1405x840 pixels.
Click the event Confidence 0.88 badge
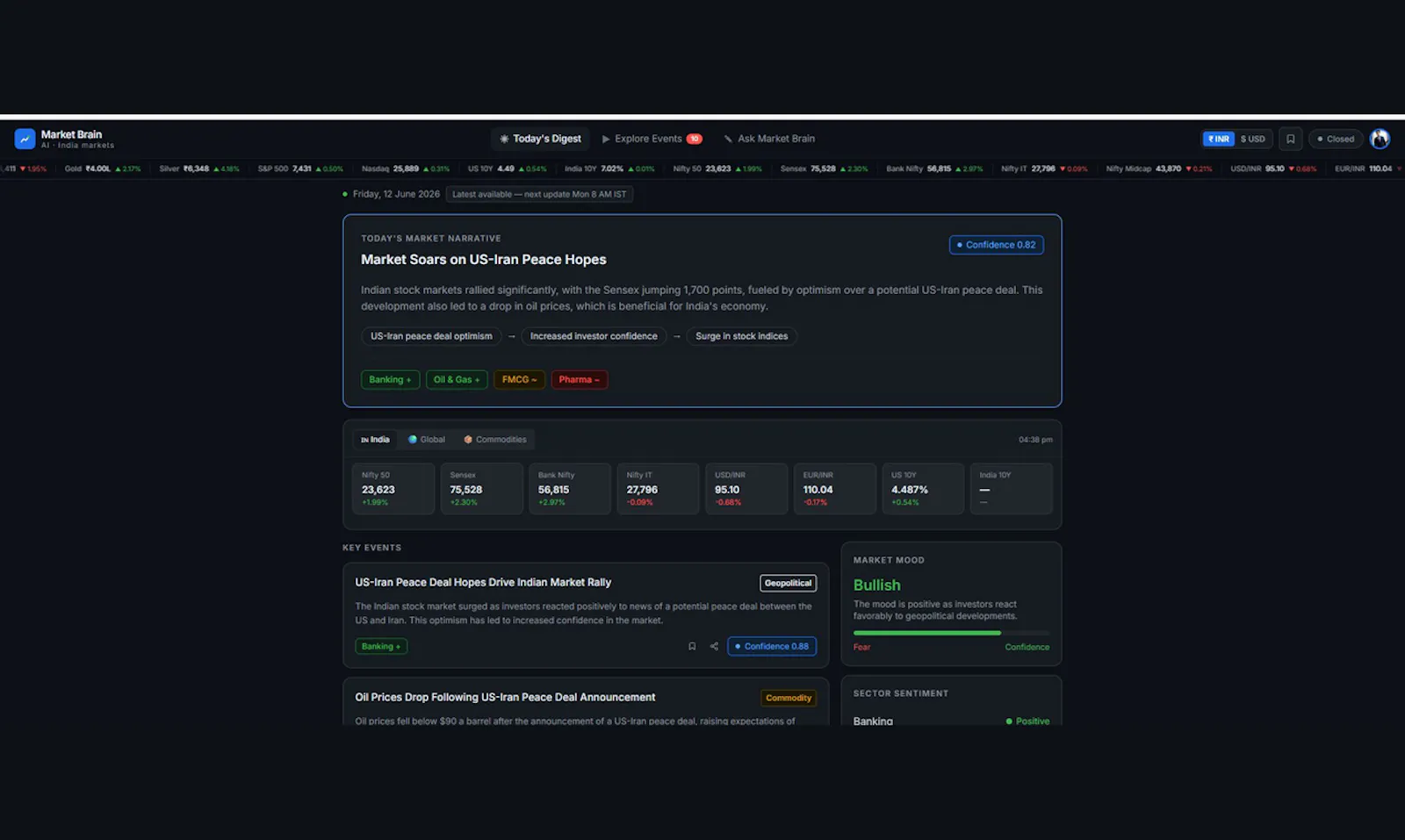click(772, 646)
